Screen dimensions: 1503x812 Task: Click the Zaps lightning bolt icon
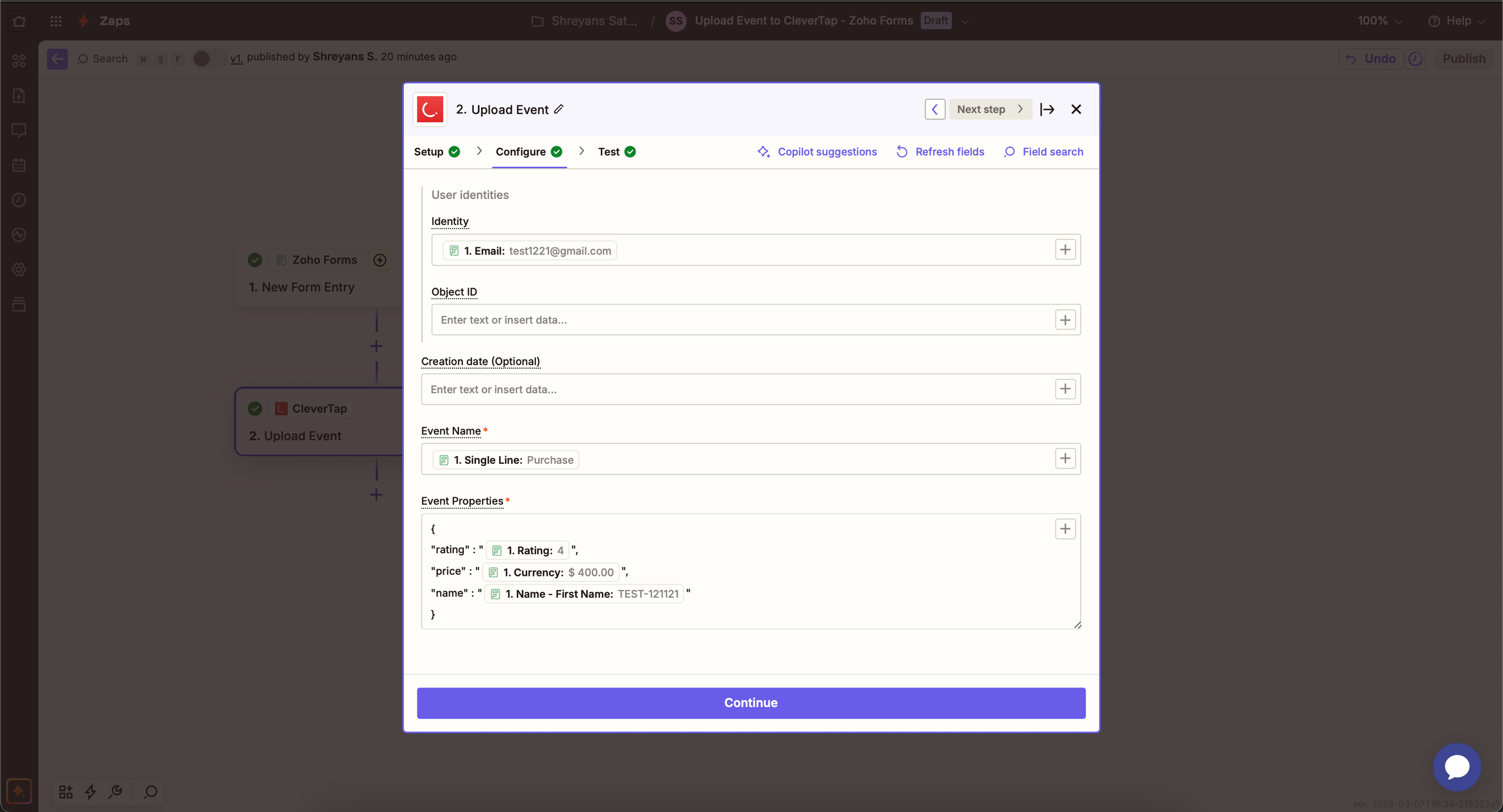[x=84, y=21]
